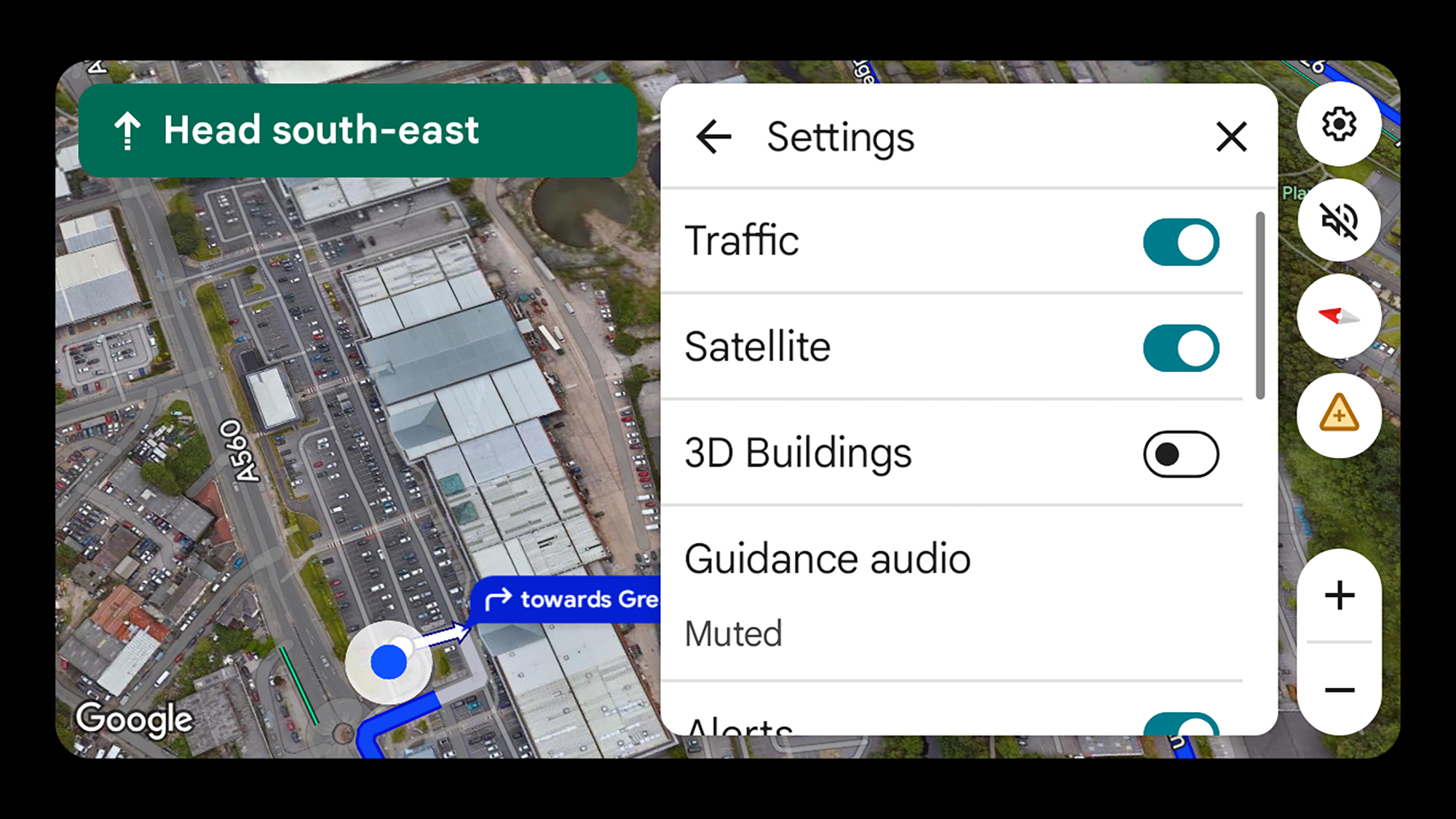
Task: Go back with the arrow in Settings header
Action: click(x=713, y=137)
